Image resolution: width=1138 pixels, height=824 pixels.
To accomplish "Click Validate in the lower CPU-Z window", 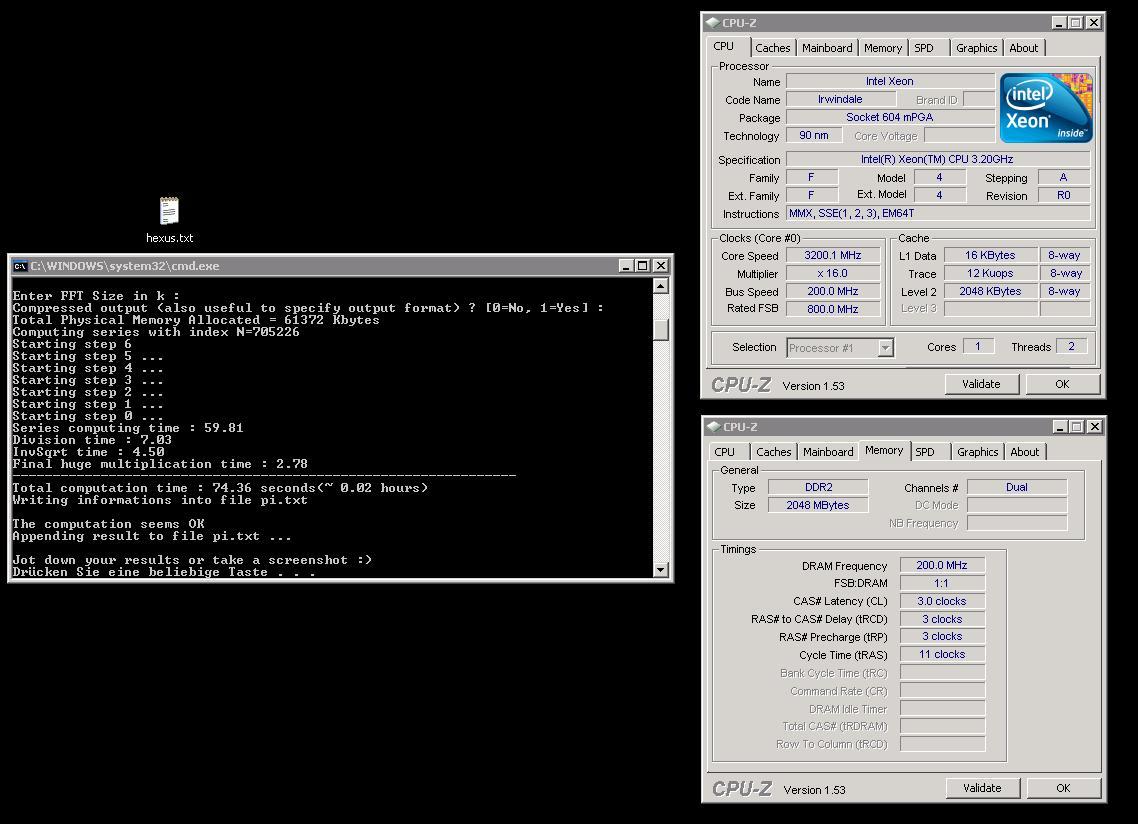I will click(x=982, y=788).
